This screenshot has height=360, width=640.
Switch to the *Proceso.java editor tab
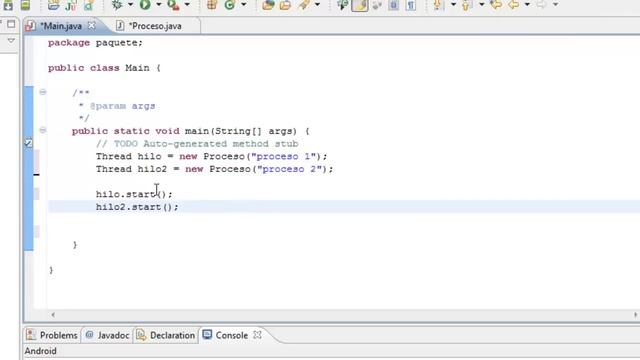[x=155, y=26]
